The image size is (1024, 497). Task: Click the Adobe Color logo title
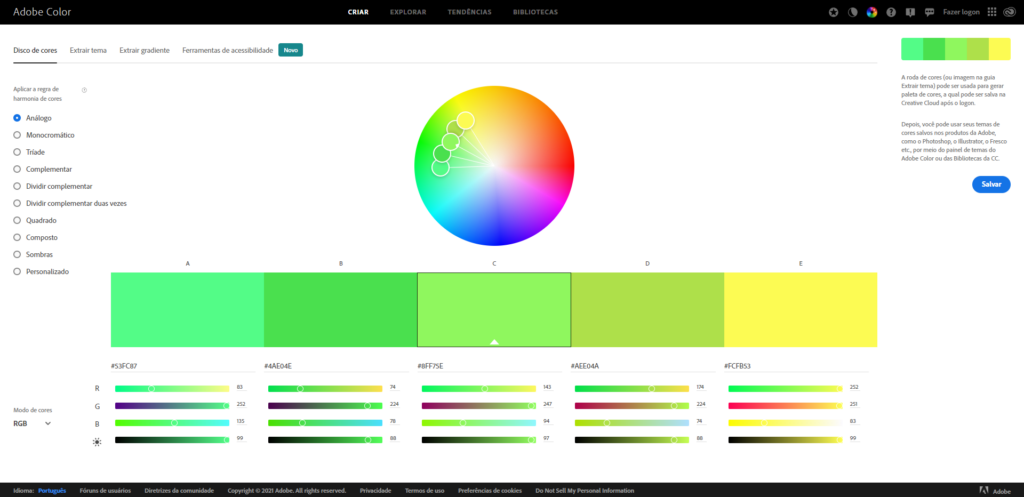[42, 12]
